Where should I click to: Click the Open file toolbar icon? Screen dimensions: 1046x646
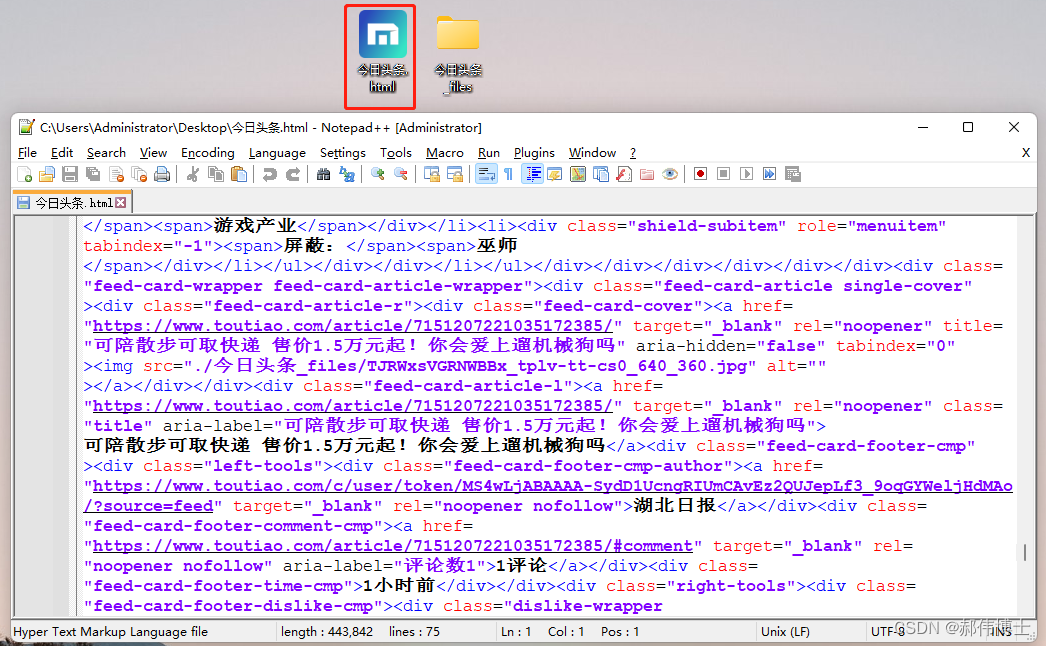(x=47, y=175)
